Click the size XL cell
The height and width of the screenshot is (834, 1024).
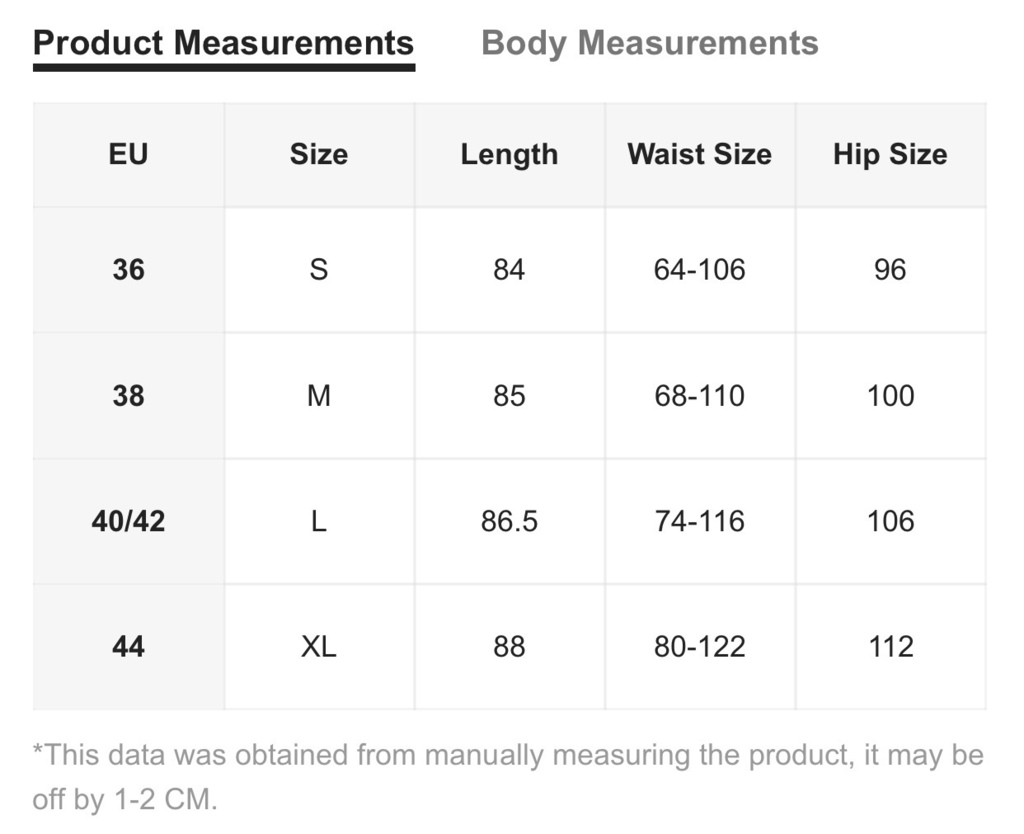click(319, 647)
